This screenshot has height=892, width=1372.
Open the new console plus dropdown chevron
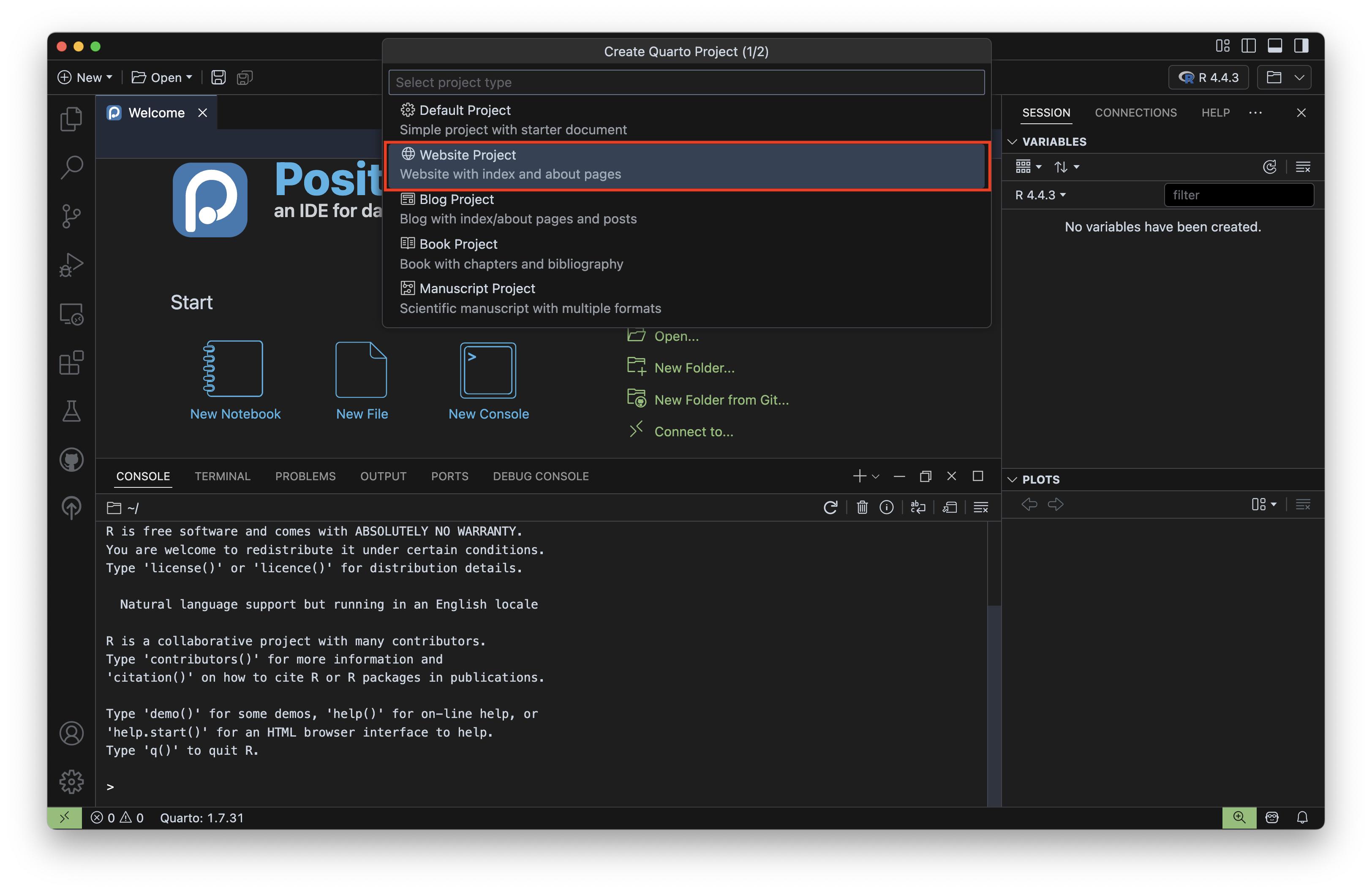click(x=876, y=476)
